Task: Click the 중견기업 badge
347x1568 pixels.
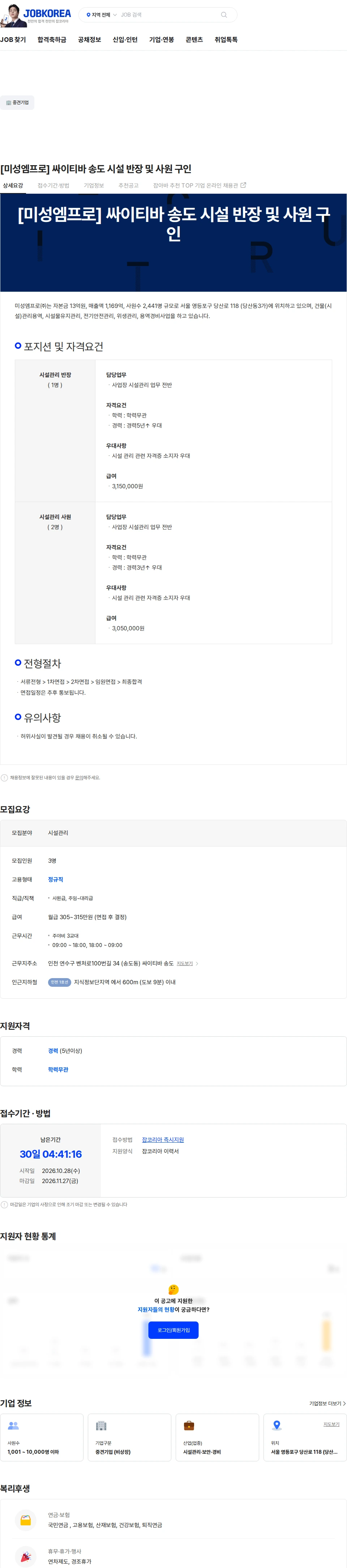Action: tap(17, 102)
